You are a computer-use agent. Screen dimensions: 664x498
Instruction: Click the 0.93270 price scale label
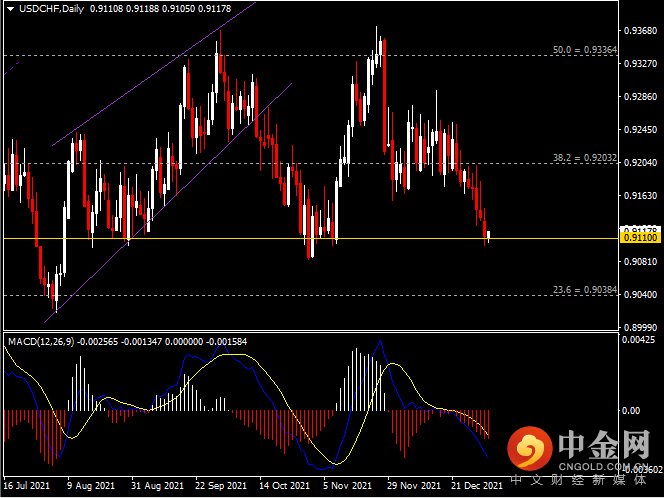pyautogui.click(x=641, y=64)
